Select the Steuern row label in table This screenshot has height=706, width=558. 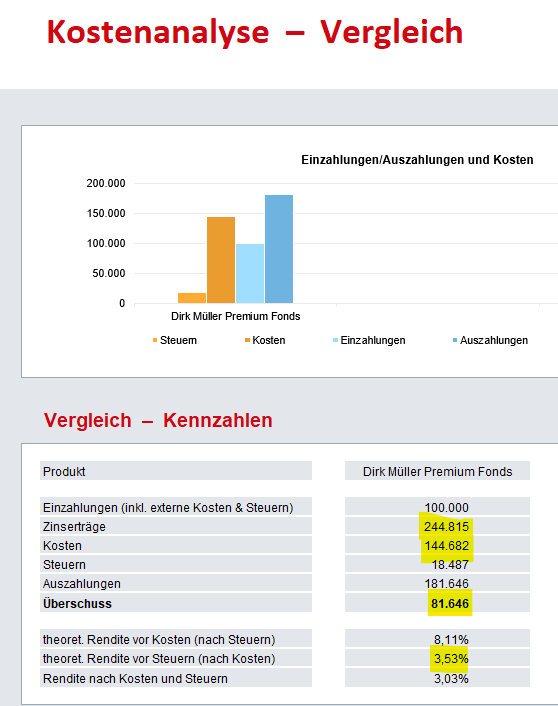point(64,565)
